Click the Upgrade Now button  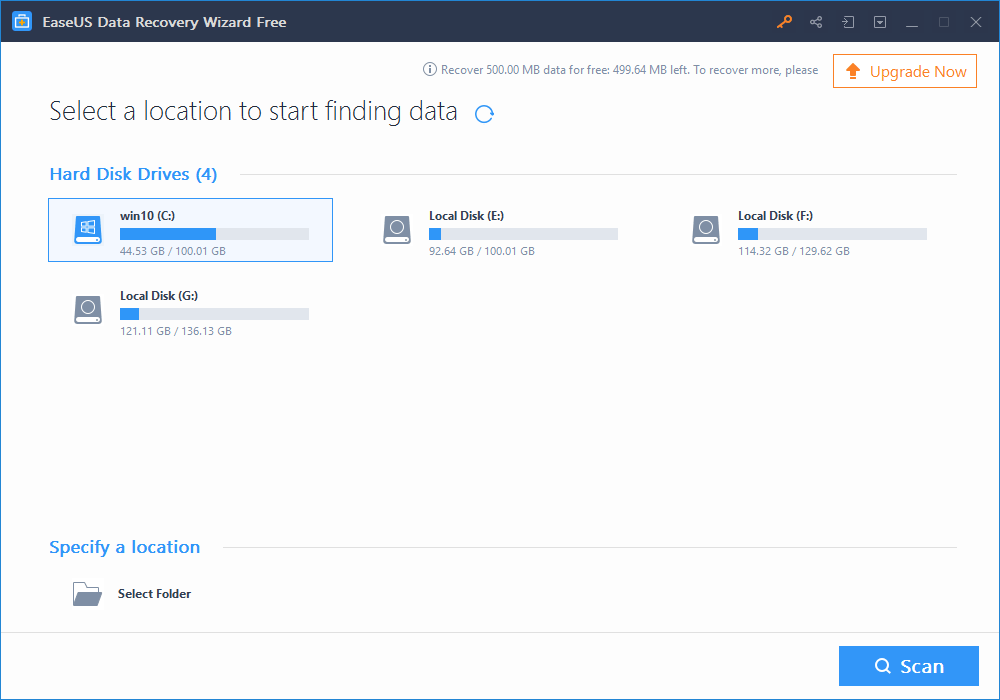pyautogui.click(x=905, y=71)
